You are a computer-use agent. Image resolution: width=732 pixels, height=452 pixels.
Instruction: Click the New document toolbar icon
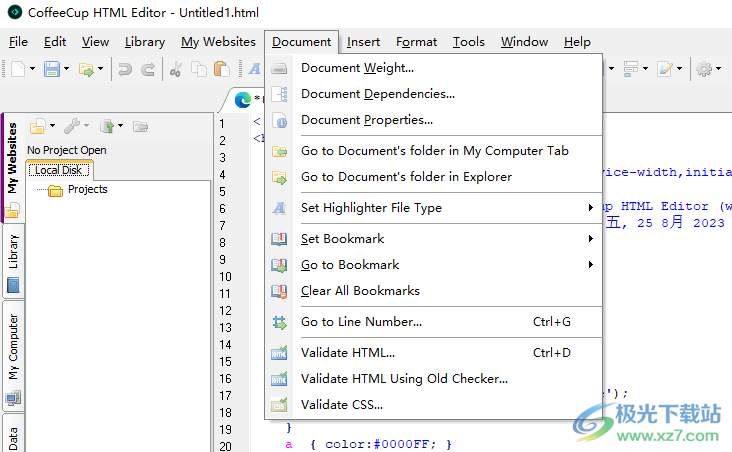pos(18,69)
